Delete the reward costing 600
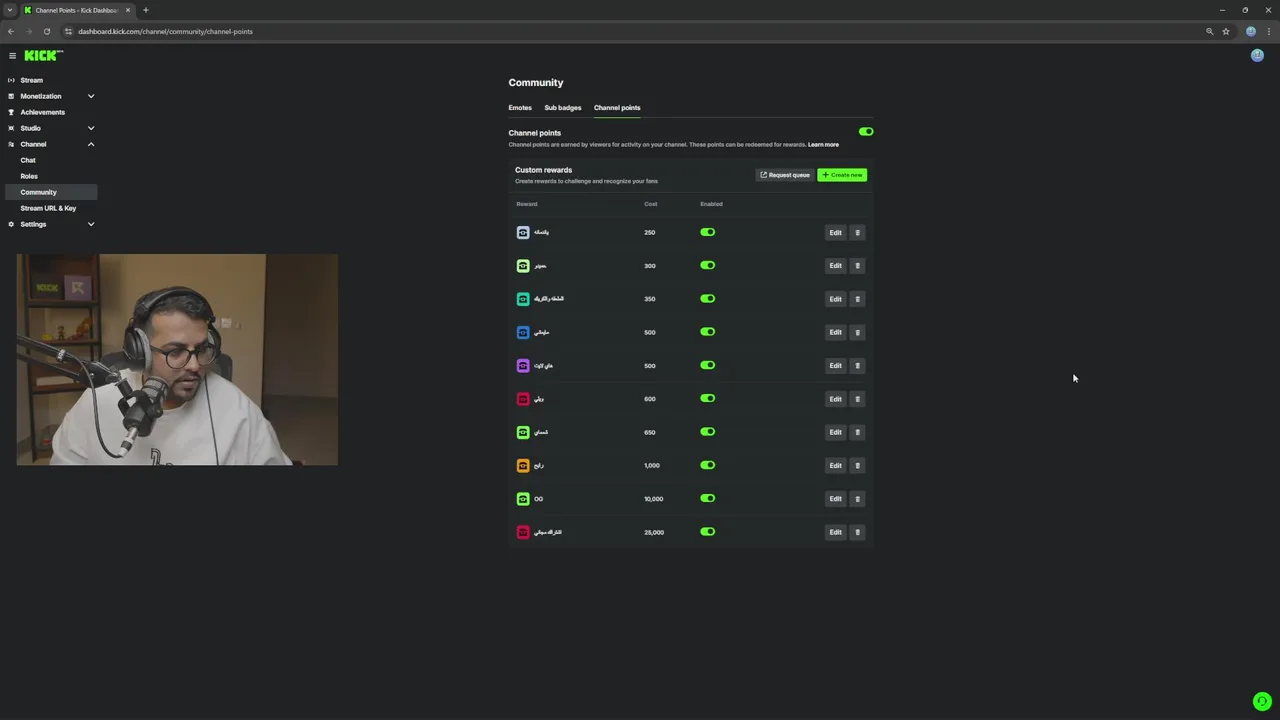 coord(857,399)
